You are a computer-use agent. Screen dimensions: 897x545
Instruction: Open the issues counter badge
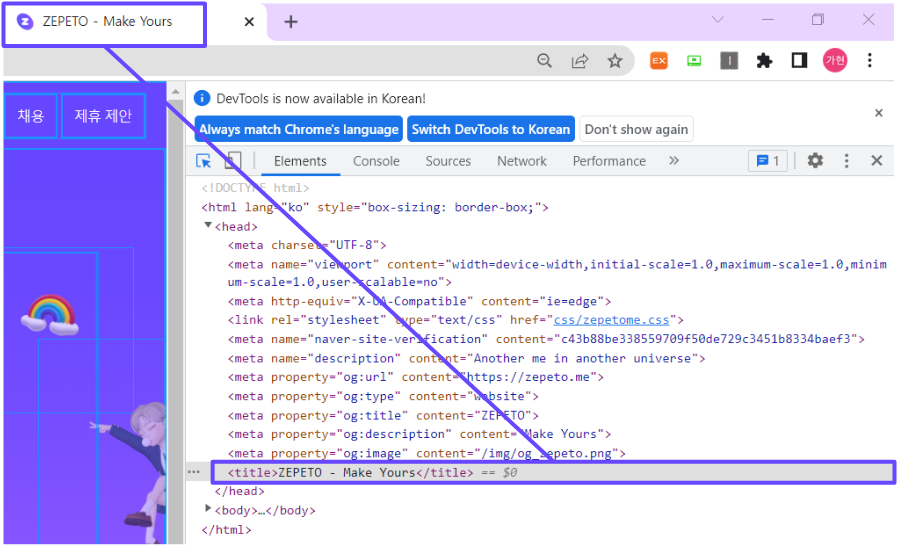[x=768, y=161]
